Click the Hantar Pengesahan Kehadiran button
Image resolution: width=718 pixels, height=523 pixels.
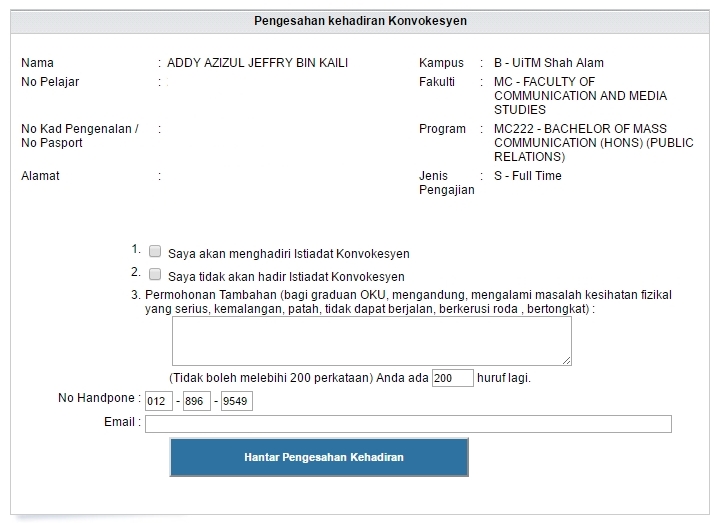tap(319, 457)
